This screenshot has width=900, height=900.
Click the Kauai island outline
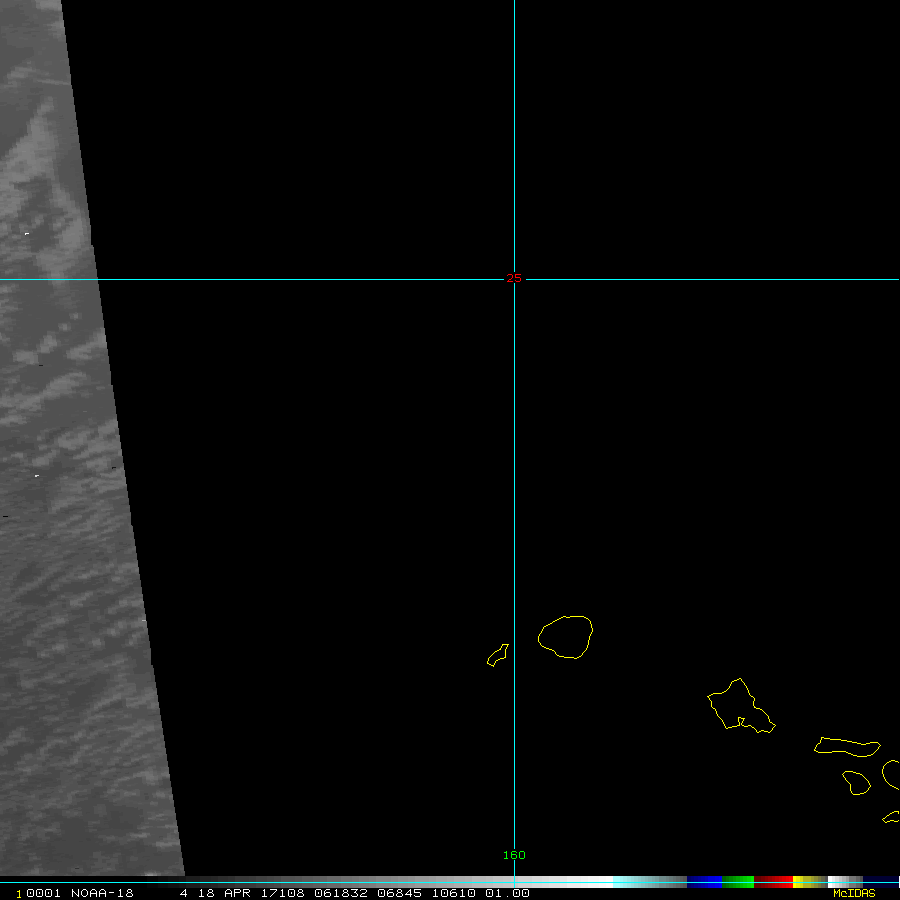pos(566,637)
